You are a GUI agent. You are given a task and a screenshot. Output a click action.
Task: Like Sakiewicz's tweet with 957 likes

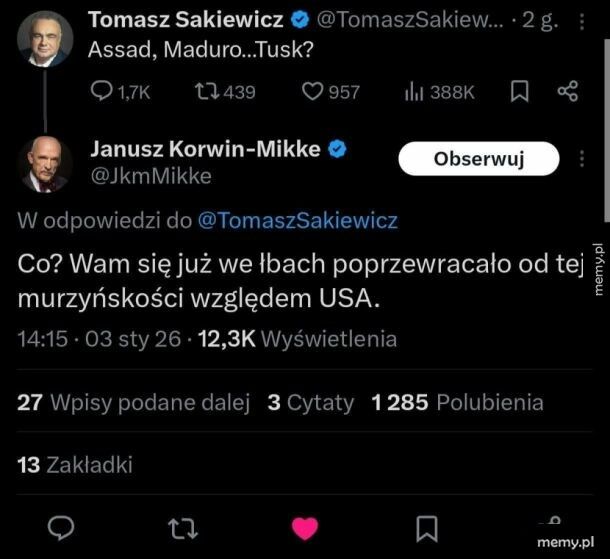click(313, 92)
